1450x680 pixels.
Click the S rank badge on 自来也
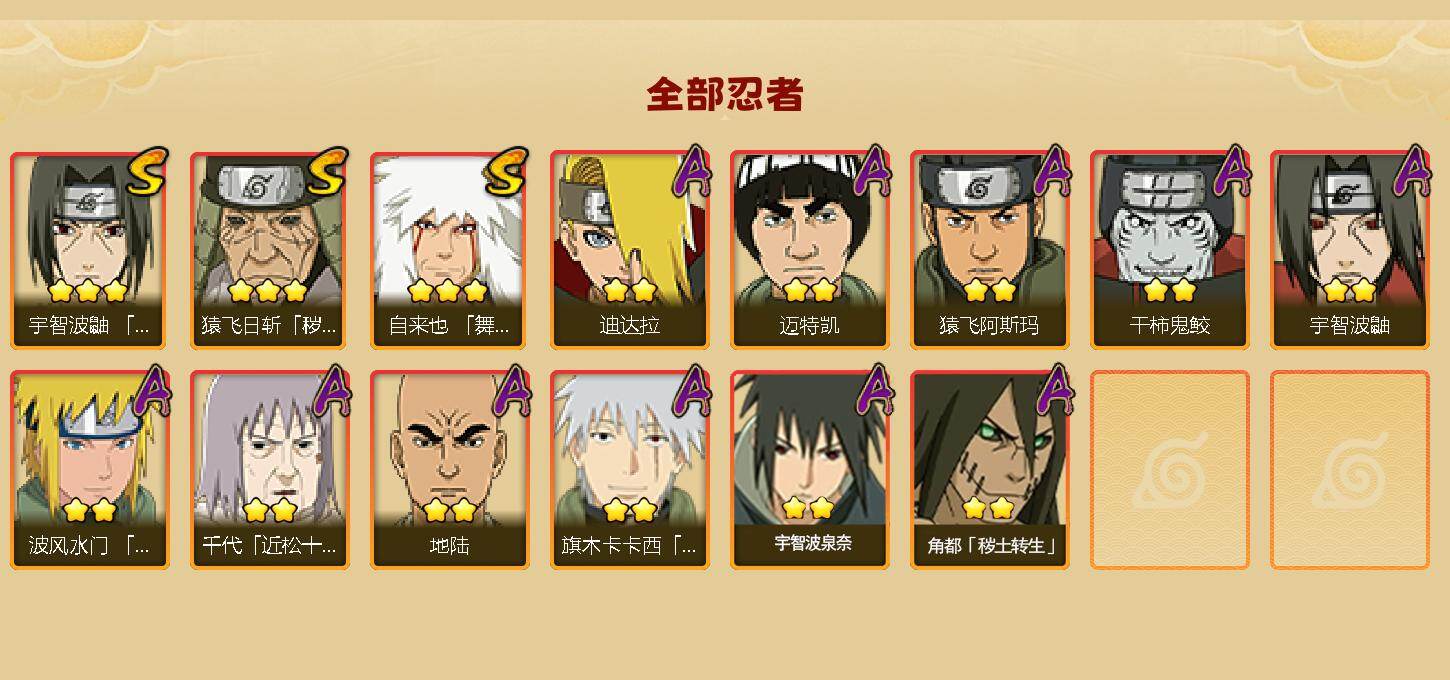(505, 172)
